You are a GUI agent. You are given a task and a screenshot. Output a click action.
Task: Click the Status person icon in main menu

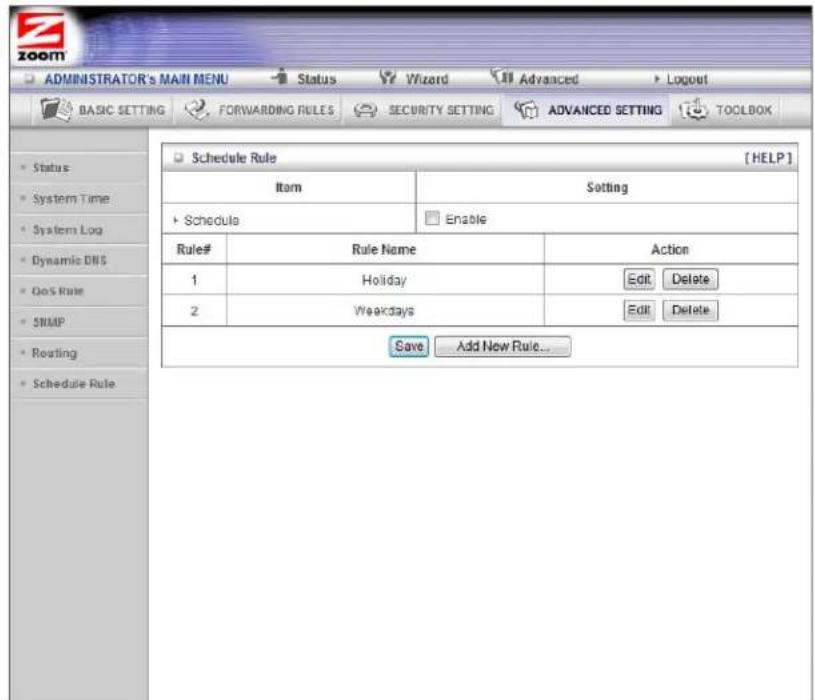click(281, 77)
